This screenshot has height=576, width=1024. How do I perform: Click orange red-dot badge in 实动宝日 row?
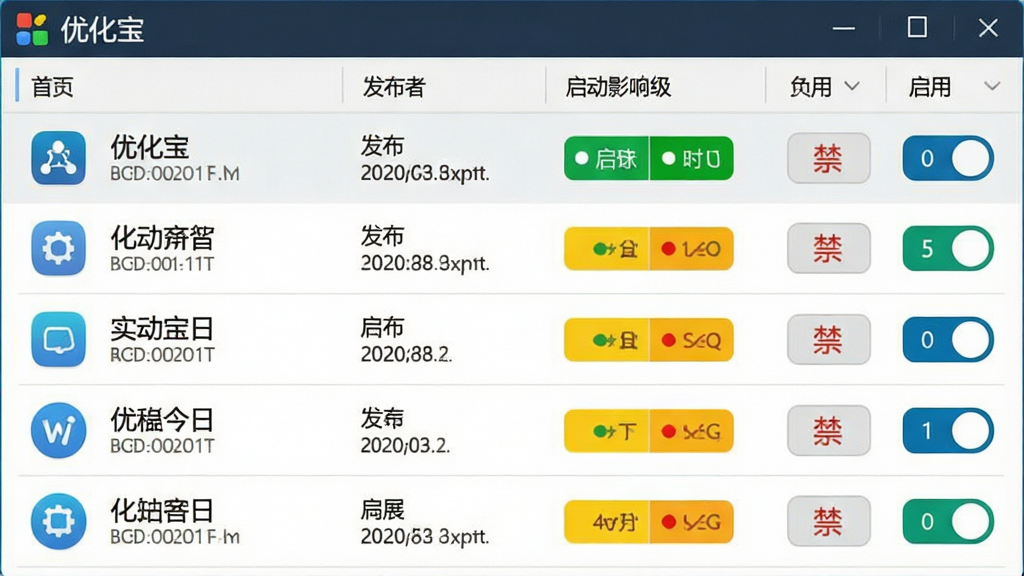692,340
